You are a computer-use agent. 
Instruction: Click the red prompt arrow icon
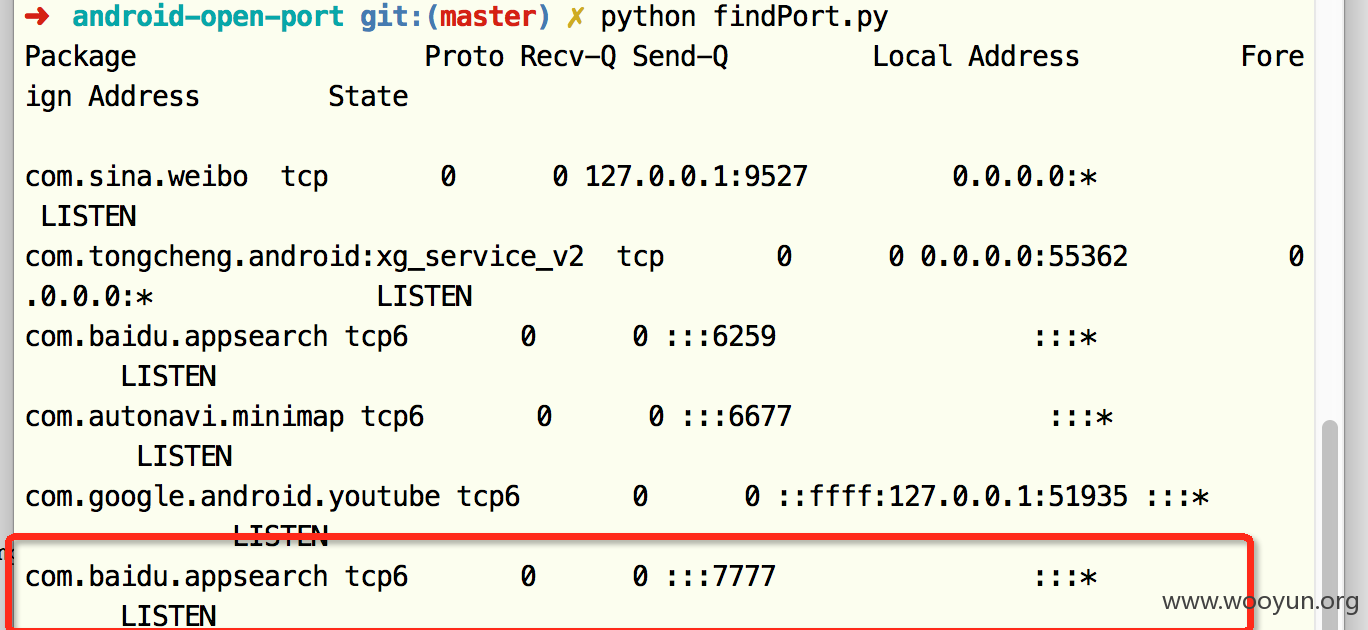(39, 17)
